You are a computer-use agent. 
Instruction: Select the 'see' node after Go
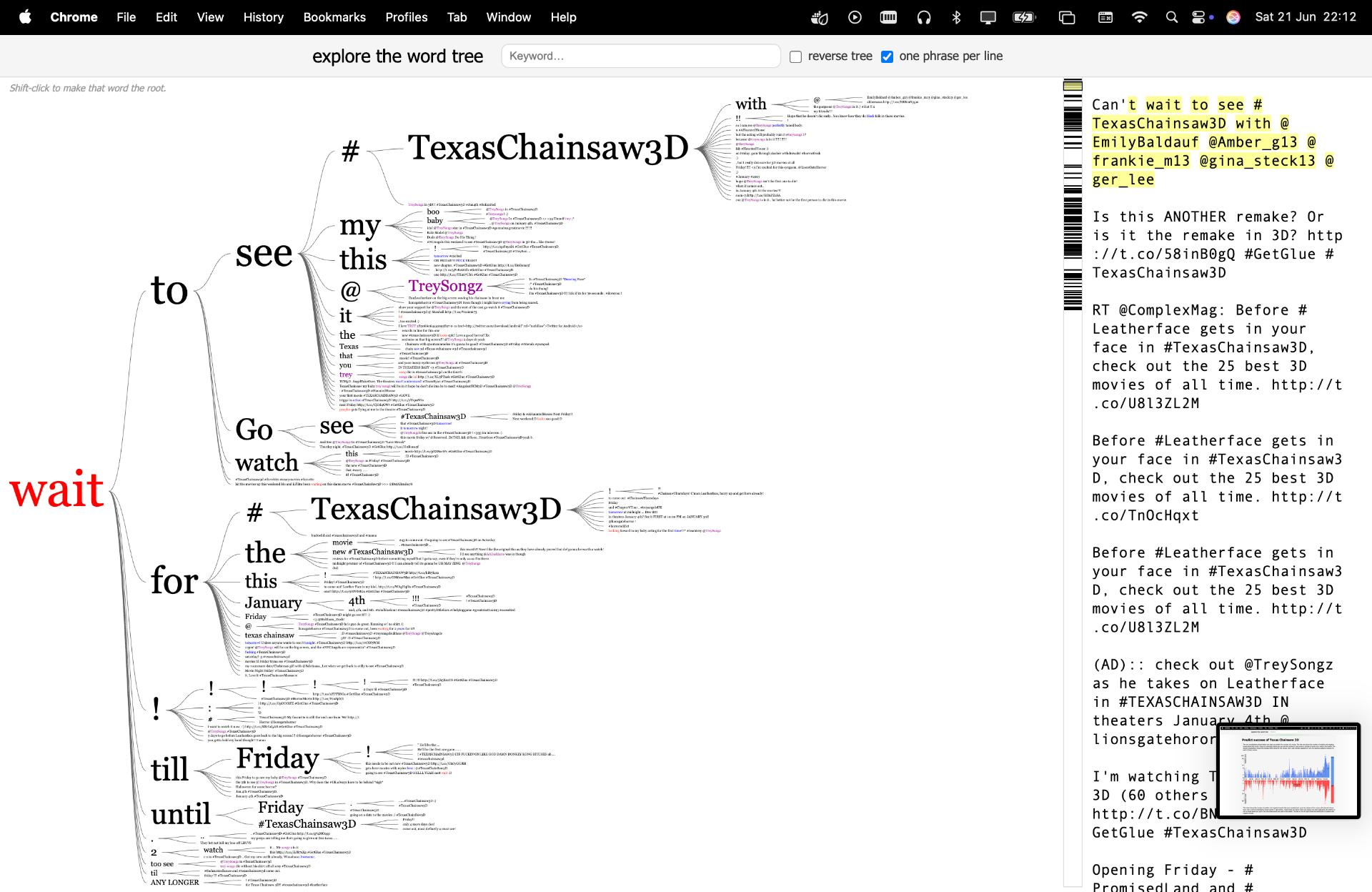point(337,426)
